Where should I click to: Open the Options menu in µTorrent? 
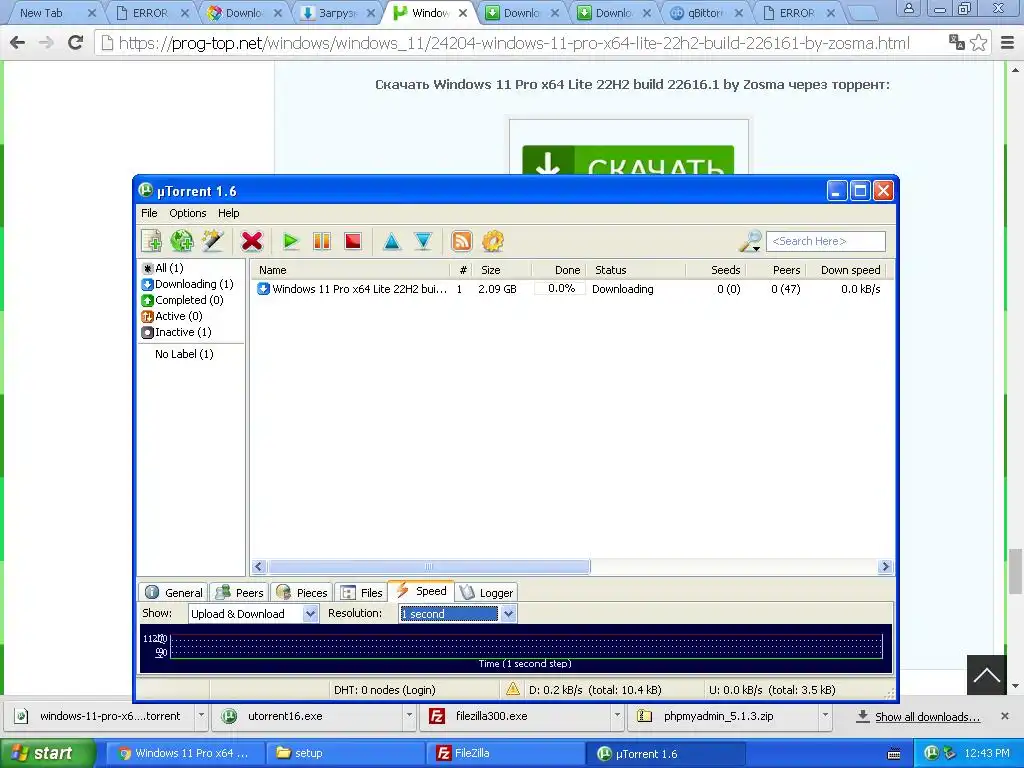tap(187, 213)
